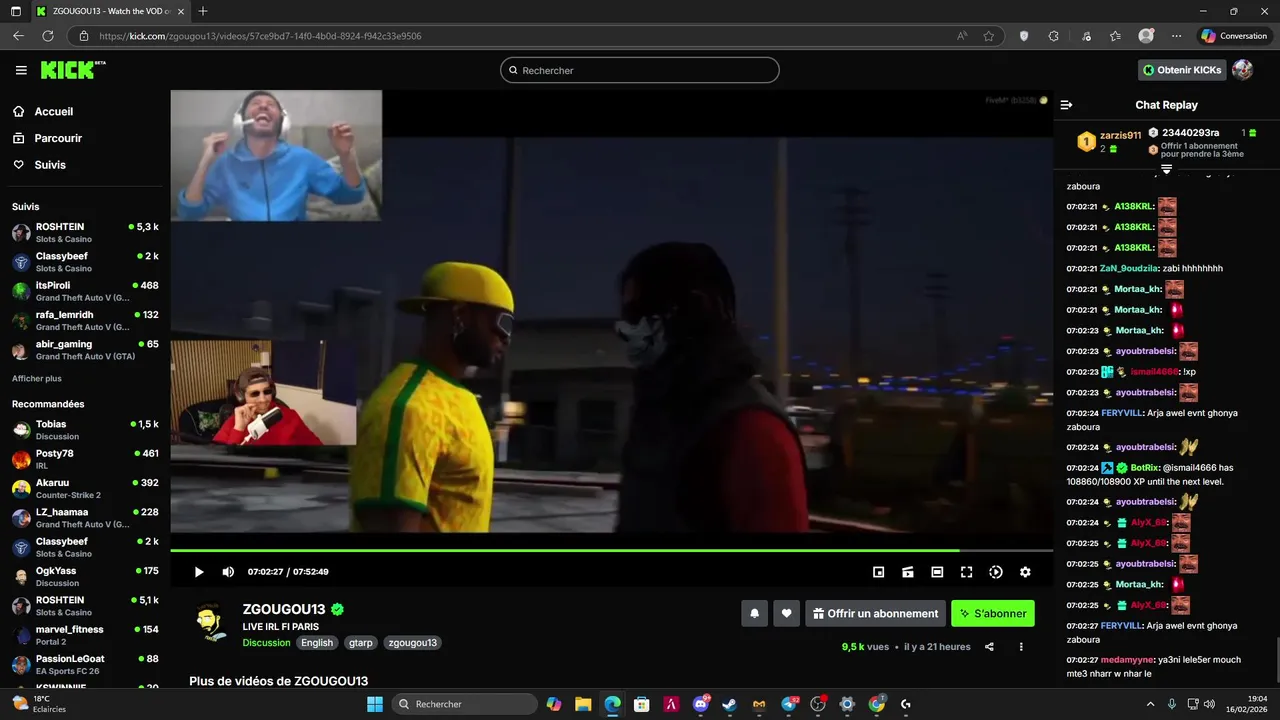
Task: Open ROSHTEIN channel in Suivis list
Action: tap(85, 233)
